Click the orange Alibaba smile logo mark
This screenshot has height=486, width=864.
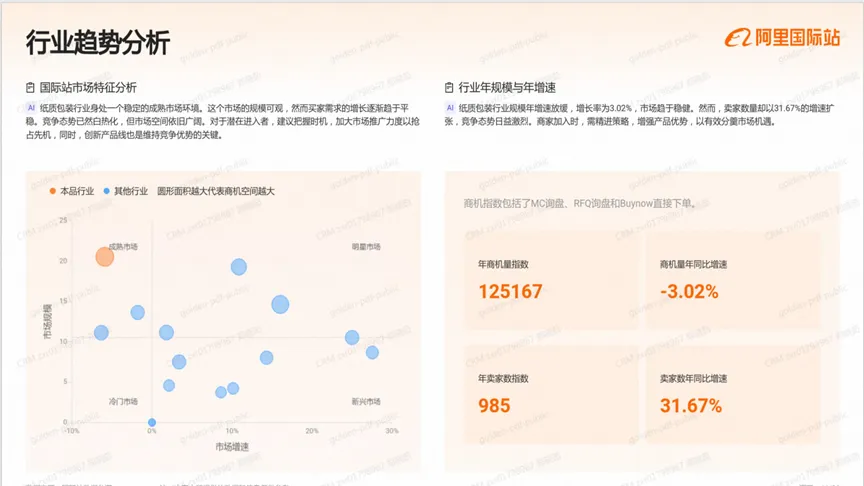click(x=738, y=38)
